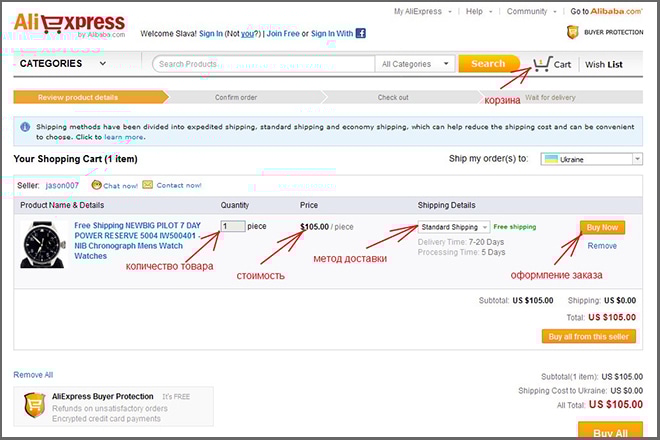Click the Facebook sign-in icon
Viewport: 660px width, 440px height.
point(360,33)
